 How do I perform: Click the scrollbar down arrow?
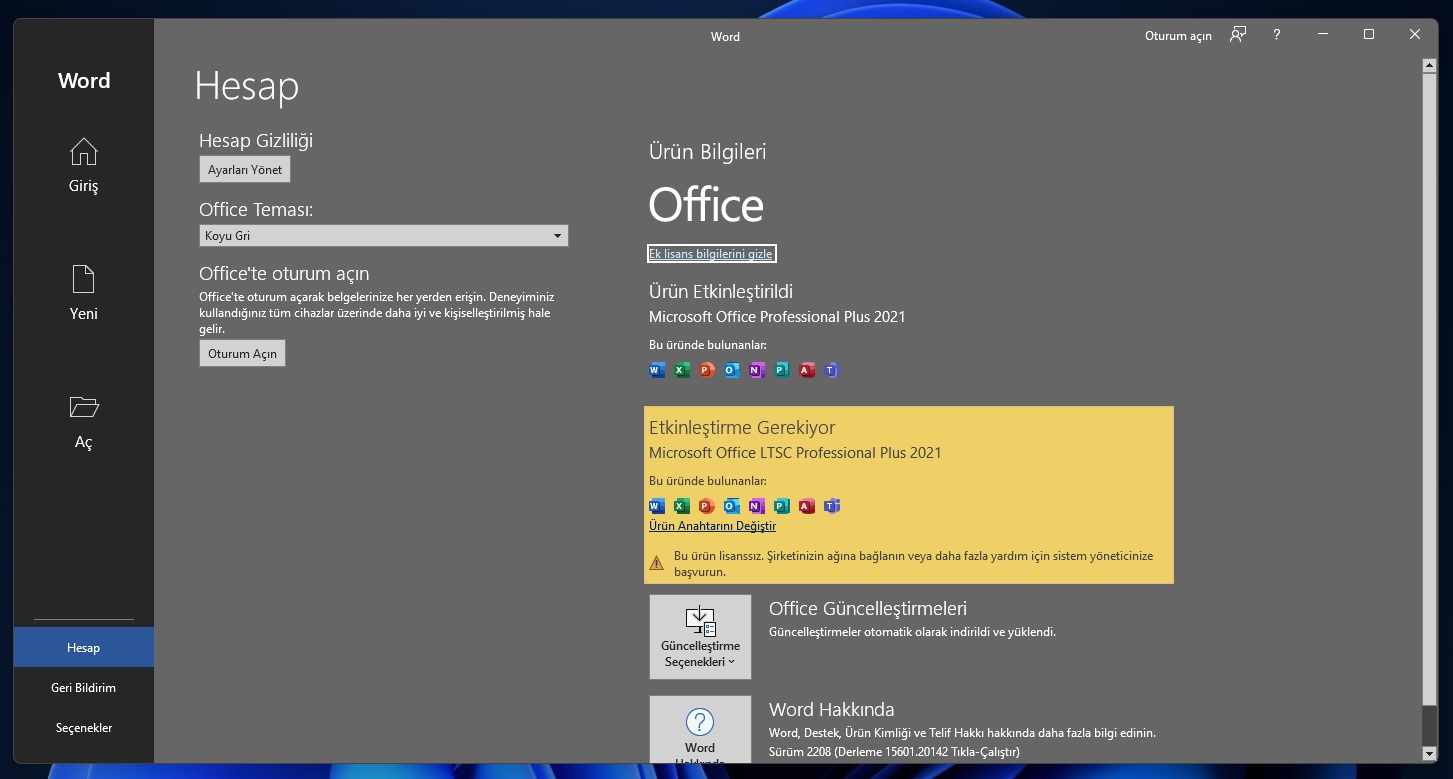pos(1430,753)
